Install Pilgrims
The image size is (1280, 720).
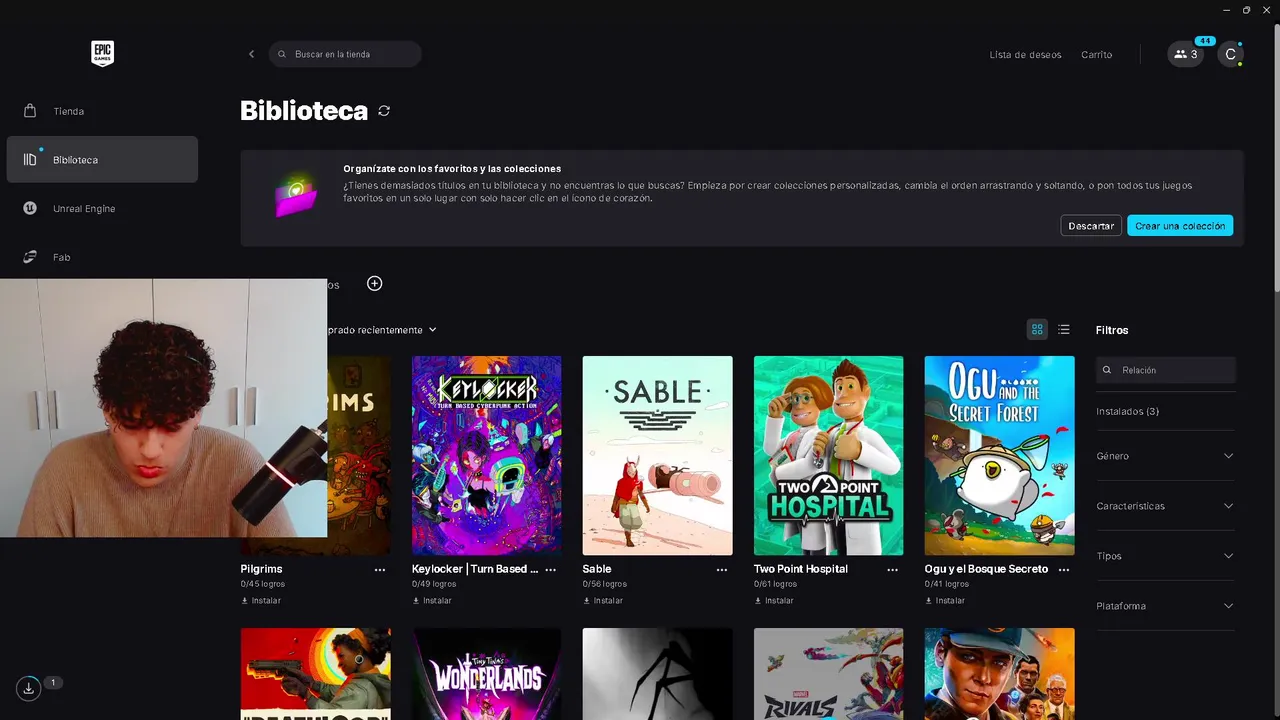pyautogui.click(x=261, y=601)
